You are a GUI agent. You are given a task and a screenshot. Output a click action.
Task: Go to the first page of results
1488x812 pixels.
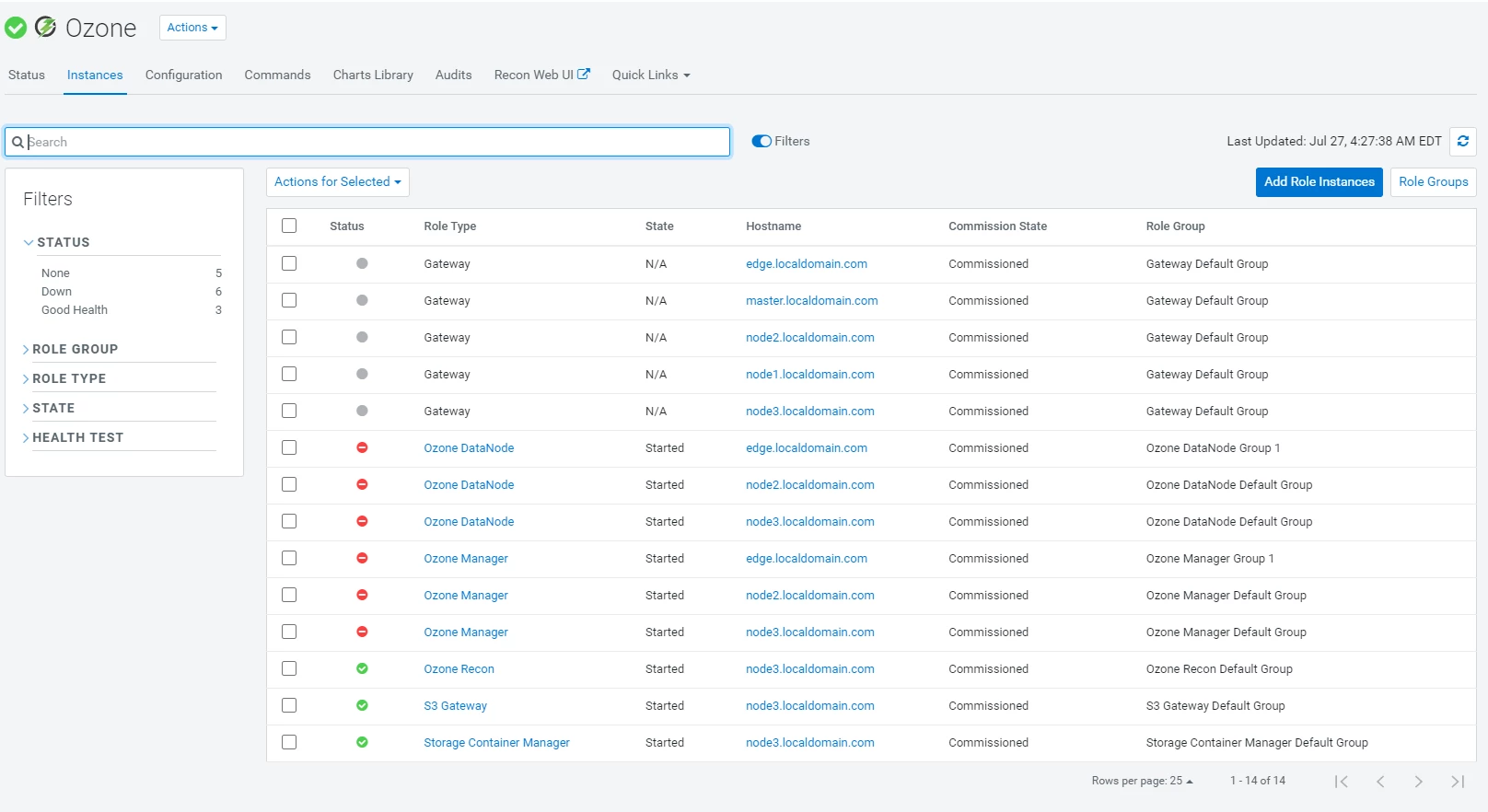pos(1342,781)
